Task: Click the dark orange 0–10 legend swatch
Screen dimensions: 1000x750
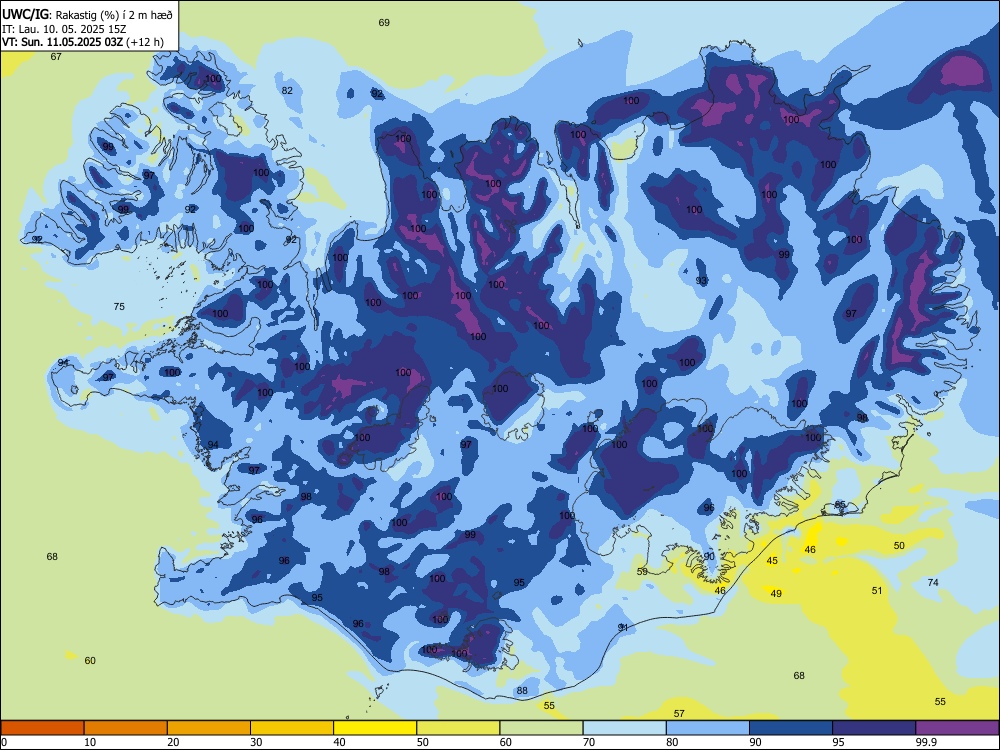Action: [42, 728]
